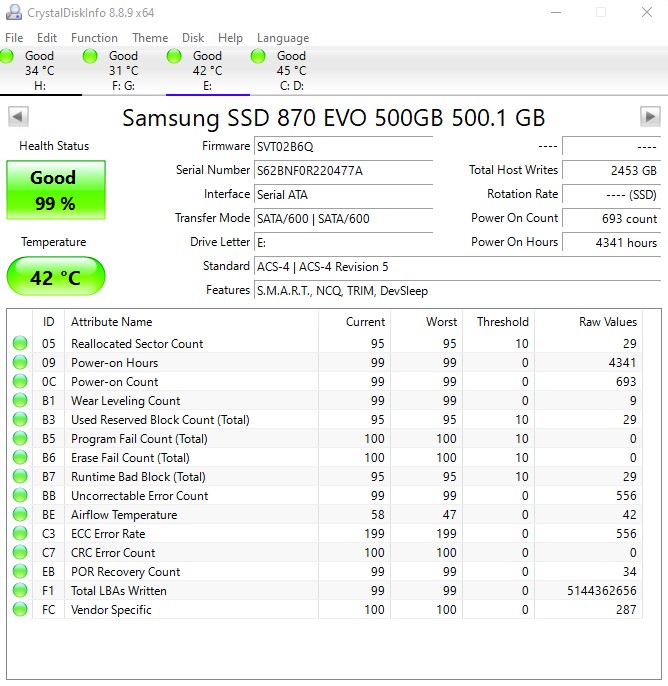The width and height of the screenshot is (668, 686).
Task: Click Power On Count value 693 count
Action: [x=611, y=219]
